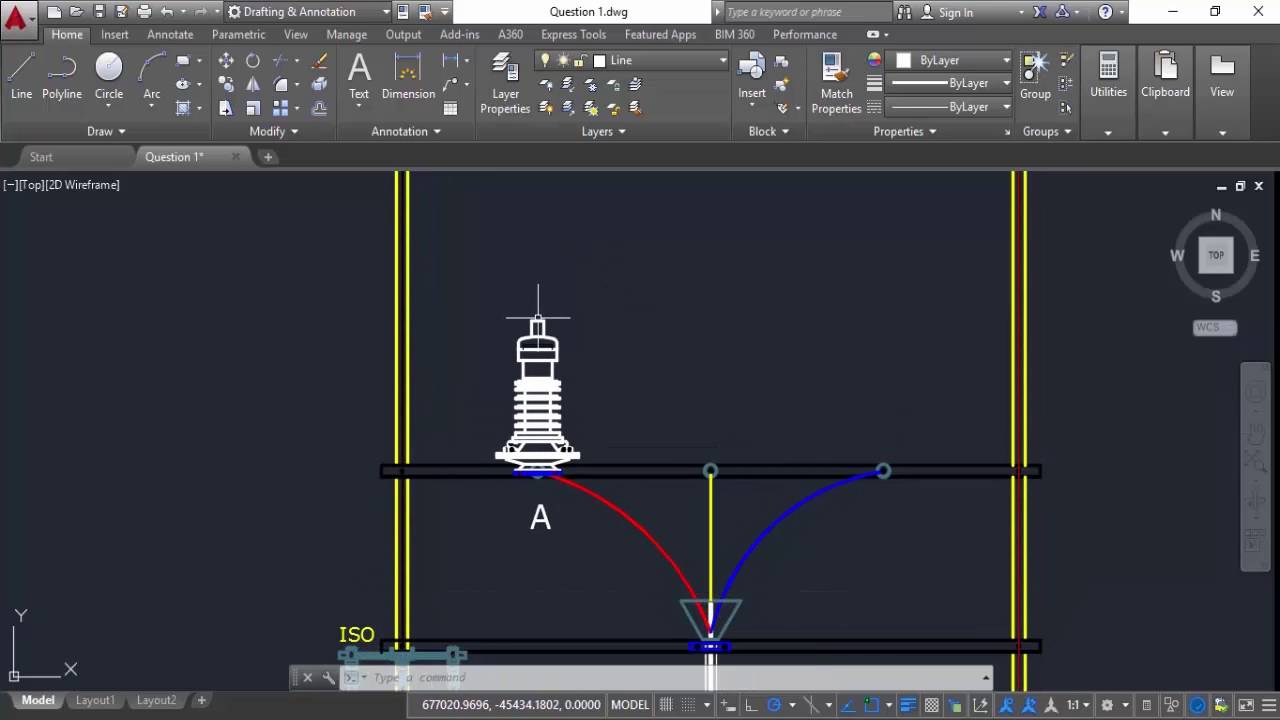Select the Circle tool
Image resolution: width=1280 pixels, height=720 pixels.
pyautogui.click(x=109, y=76)
